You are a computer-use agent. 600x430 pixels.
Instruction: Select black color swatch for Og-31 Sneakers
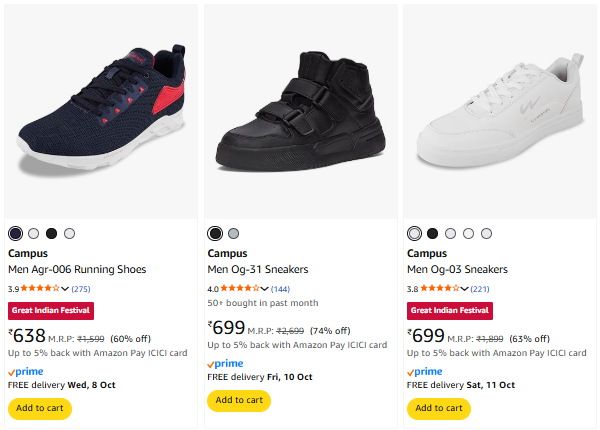pyautogui.click(x=215, y=233)
